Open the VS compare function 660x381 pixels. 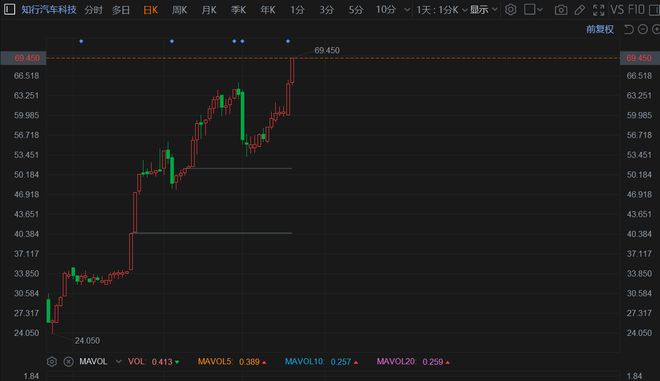[x=617, y=9]
